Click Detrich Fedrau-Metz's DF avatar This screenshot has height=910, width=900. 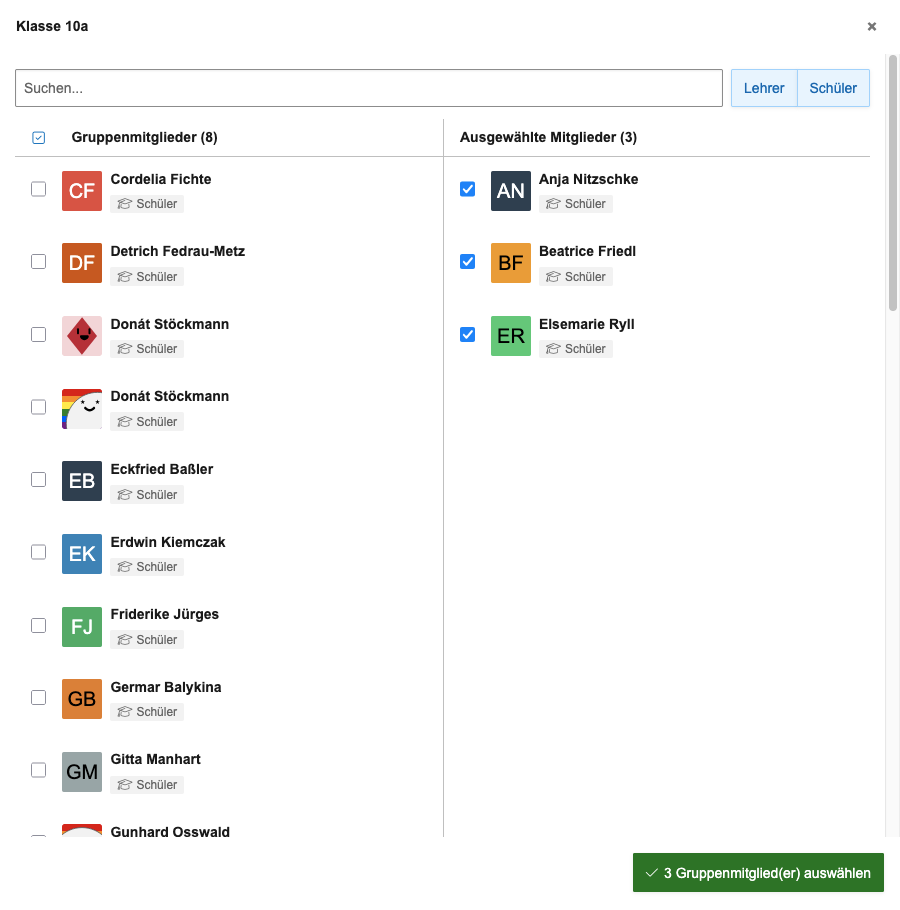tap(82, 263)
